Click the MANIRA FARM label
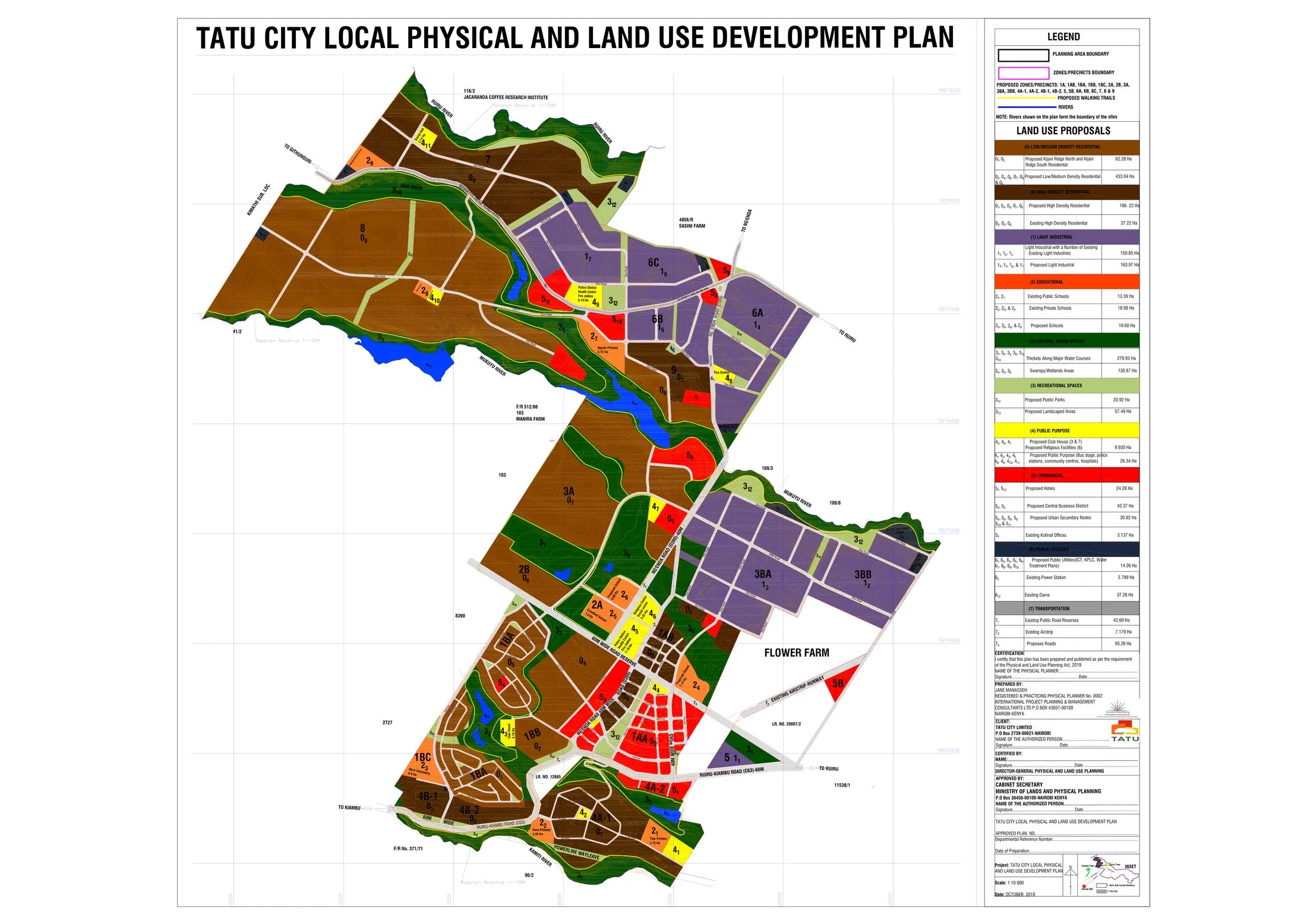 [531, 419]
